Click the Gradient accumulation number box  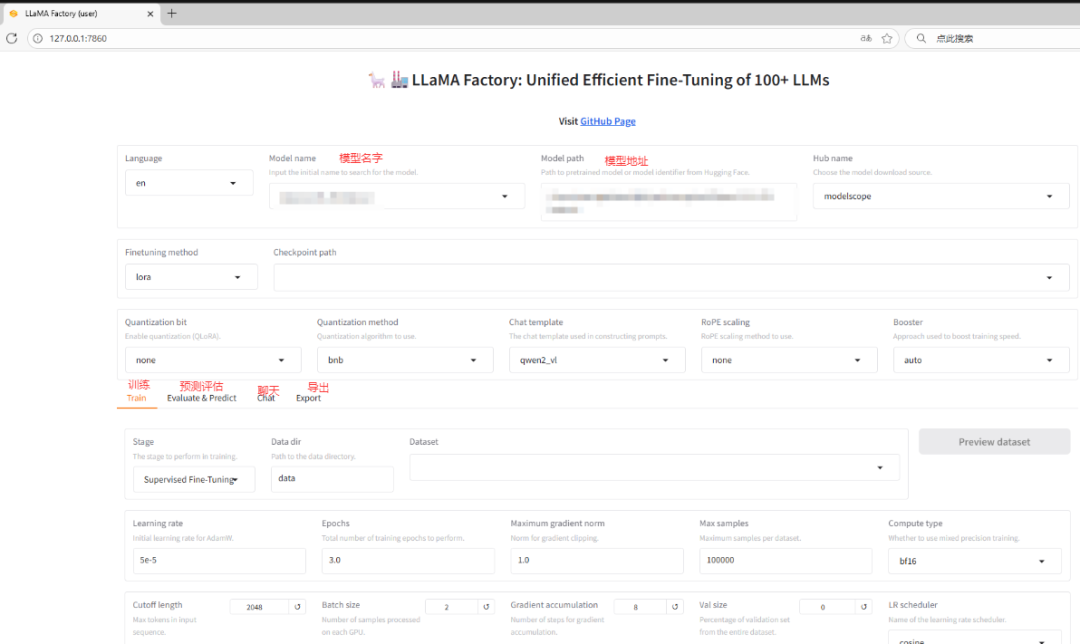point(641,607)
